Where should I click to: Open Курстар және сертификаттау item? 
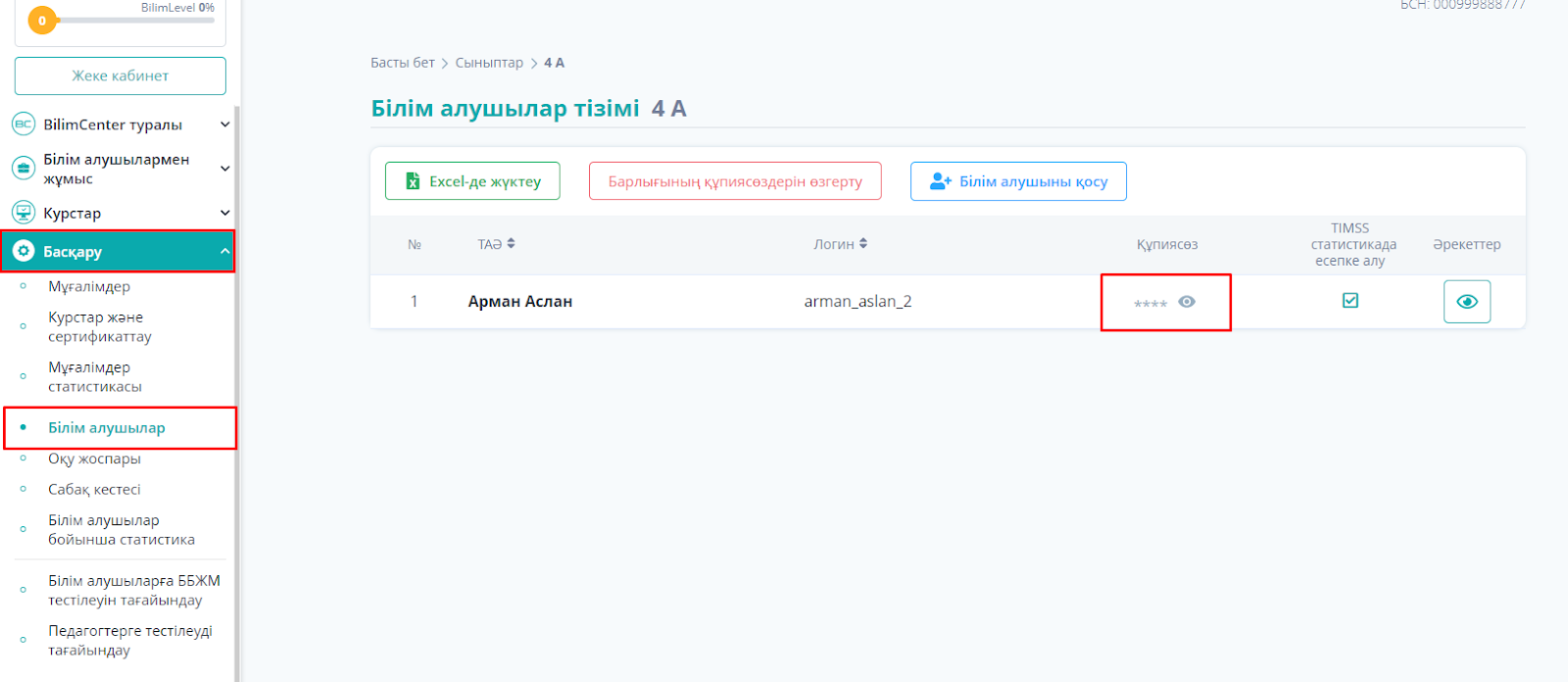pyautogui.click(x=100, y=326)
